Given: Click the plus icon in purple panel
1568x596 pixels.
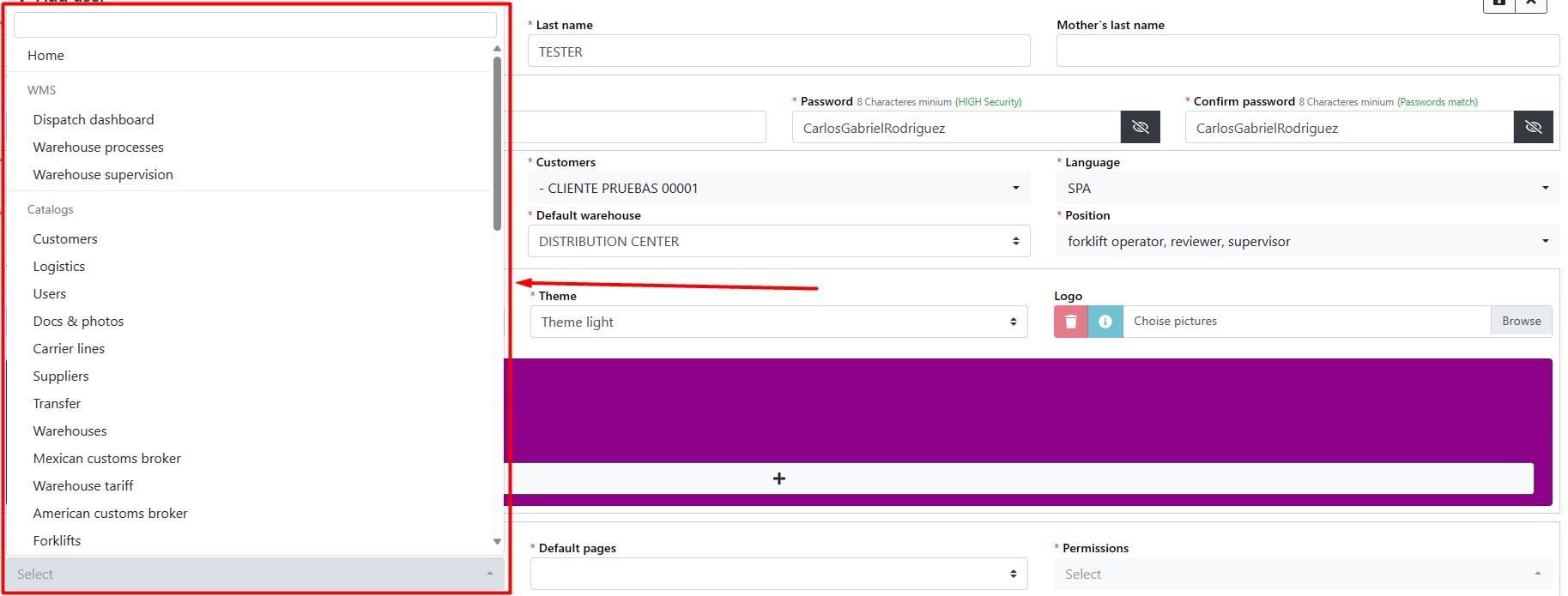Looking at the screenshot, I should [x=778, y=479].
